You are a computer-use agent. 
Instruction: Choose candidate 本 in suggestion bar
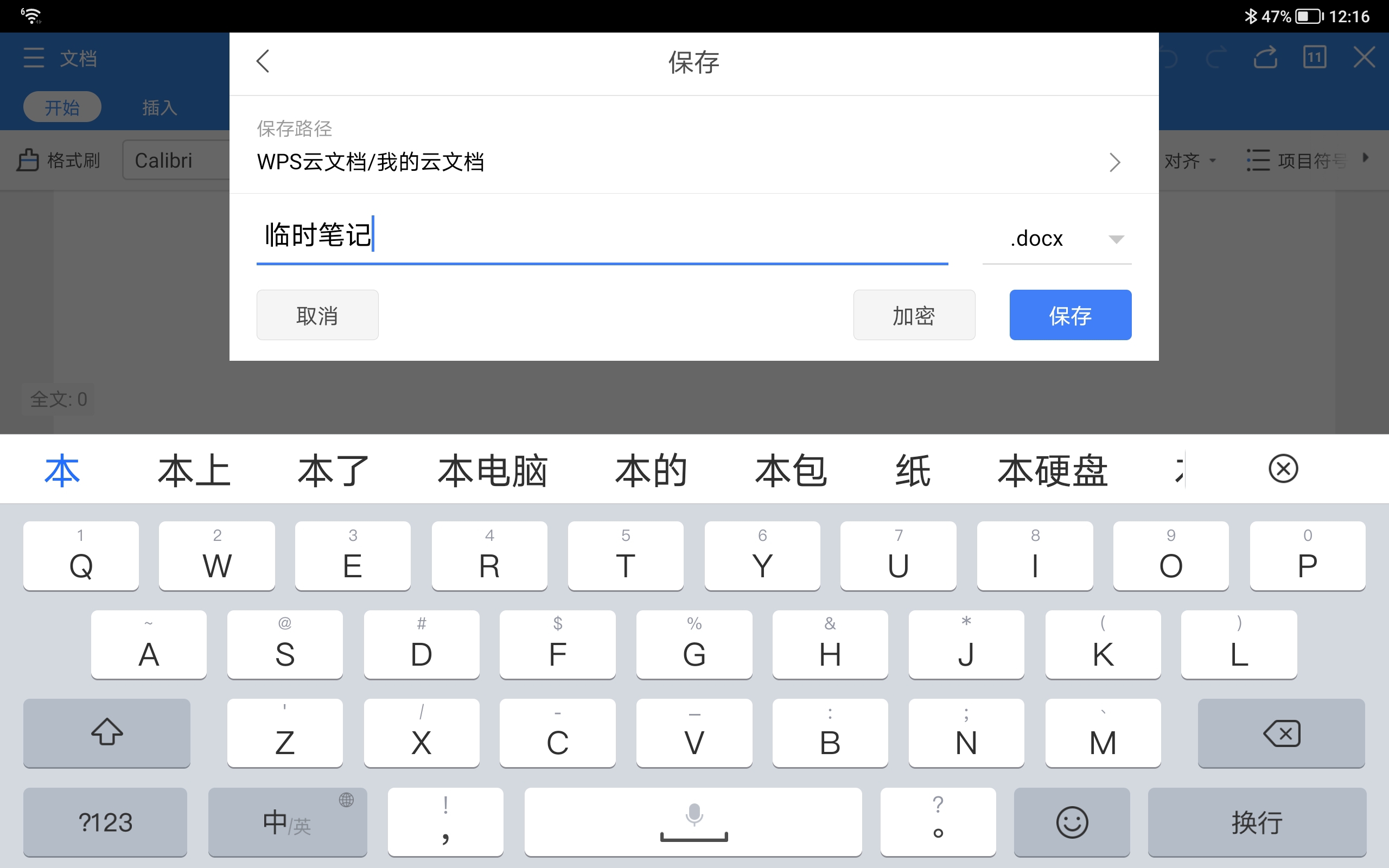pos(62,470)
